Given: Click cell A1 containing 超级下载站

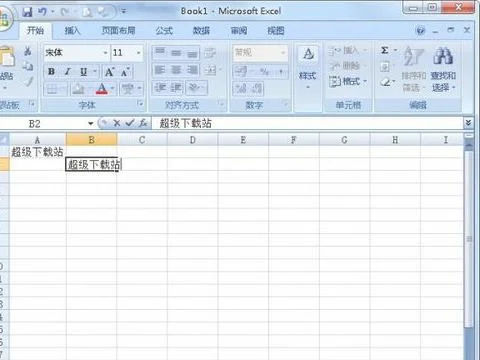Looking at the screenshot, I should coord(37,152).
